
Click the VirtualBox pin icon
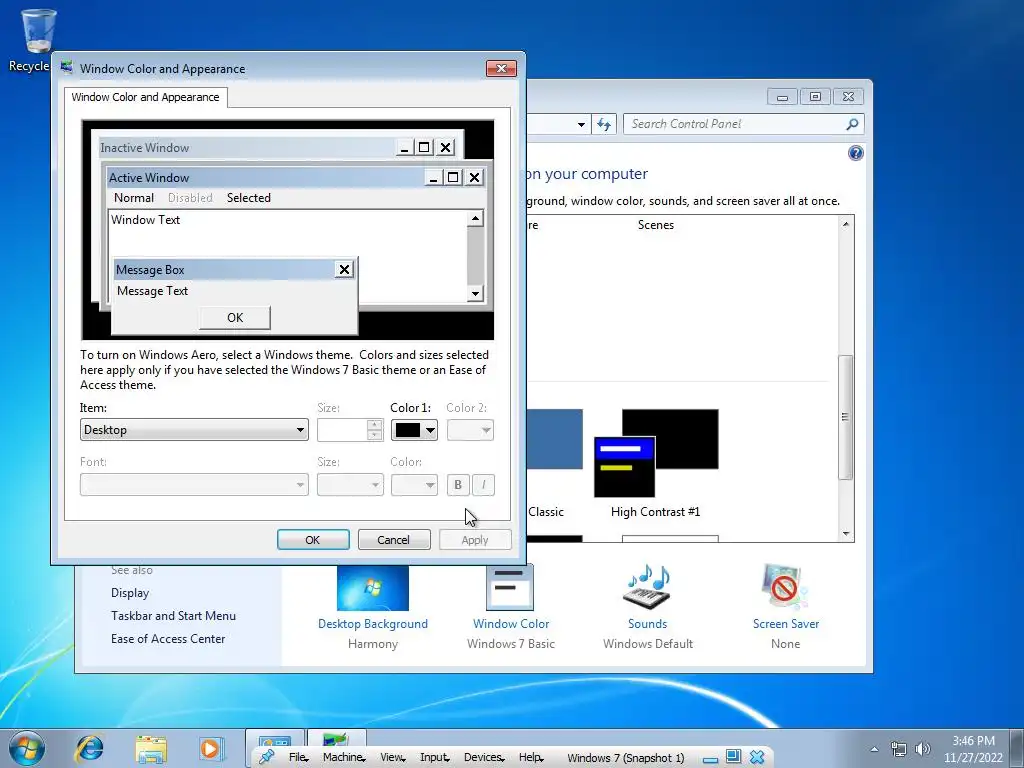click(266, 757)
